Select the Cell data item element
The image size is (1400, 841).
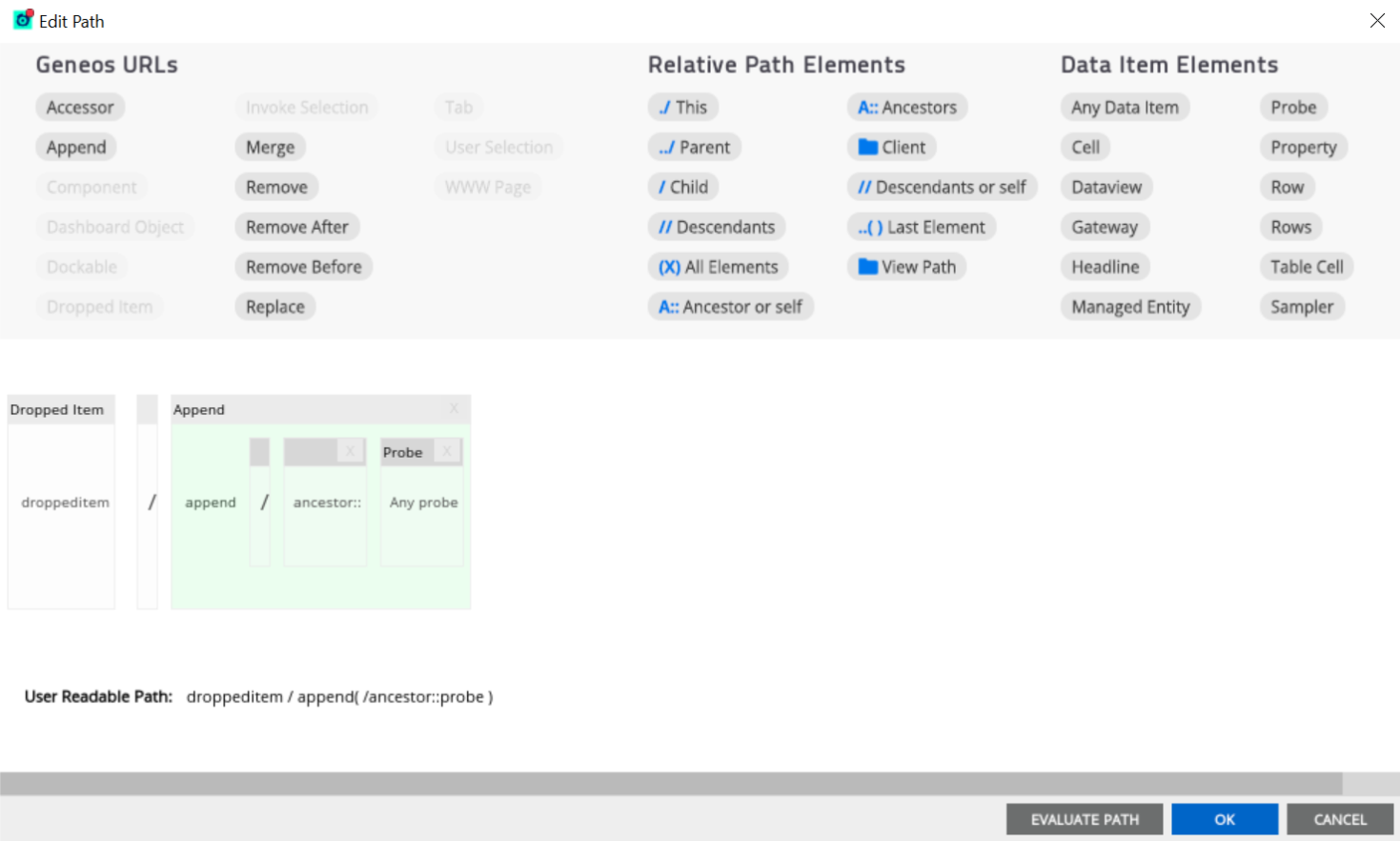(1086, 148)
